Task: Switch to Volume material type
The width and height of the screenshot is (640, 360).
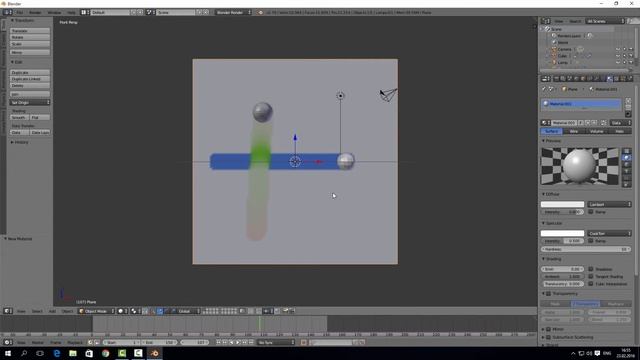Action: (596, 131)
